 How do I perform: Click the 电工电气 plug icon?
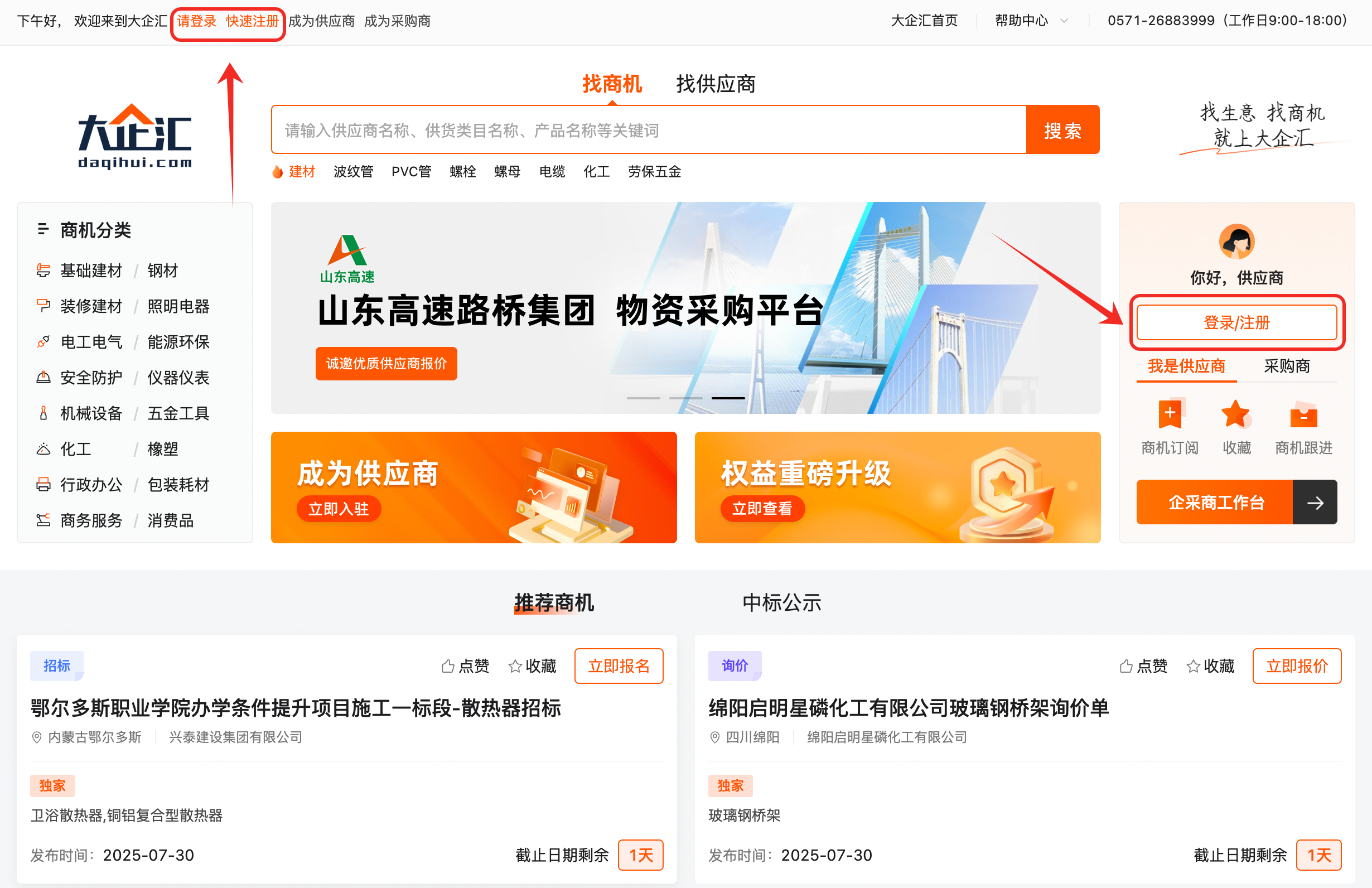(x=44, y=342)
